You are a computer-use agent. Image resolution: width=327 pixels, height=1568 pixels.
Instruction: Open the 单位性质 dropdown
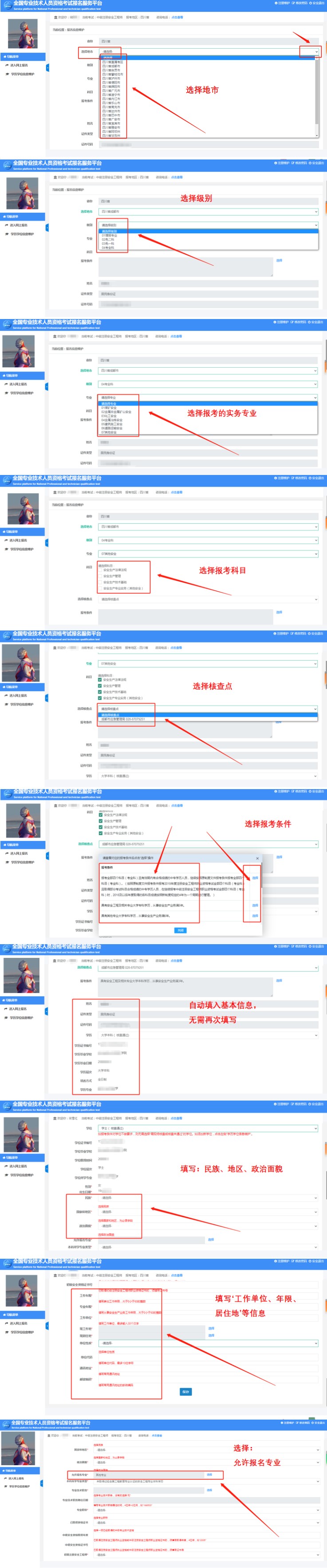click(x=208, y=1343)
